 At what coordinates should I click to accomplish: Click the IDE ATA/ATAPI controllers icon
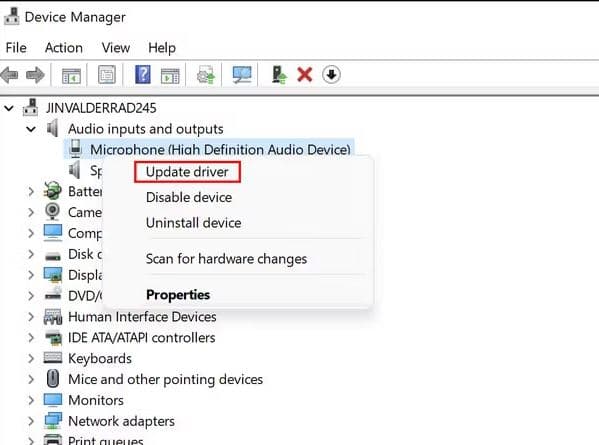coord(53,338)
